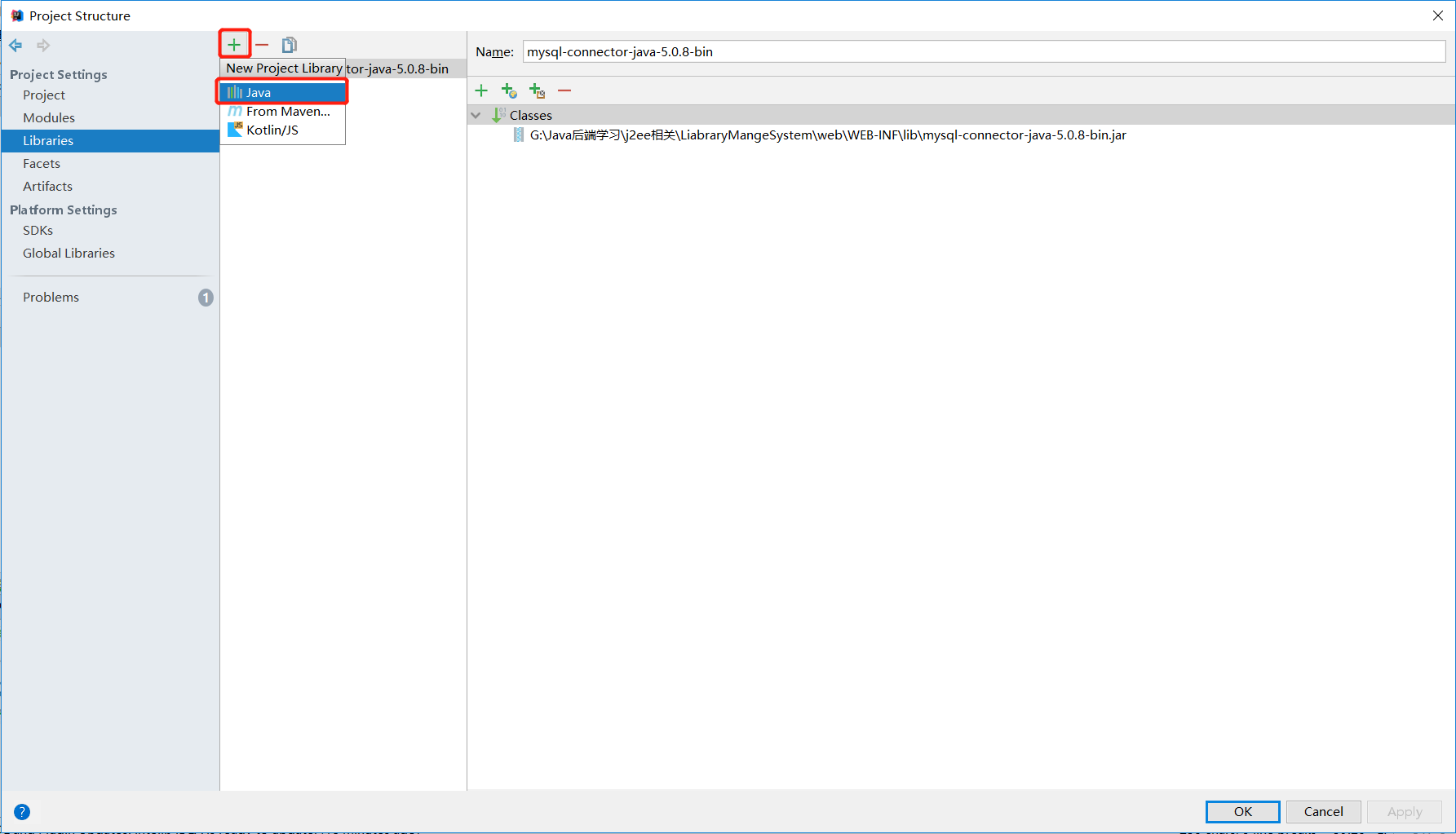Click the Back navigation arrow
Viewport: 1456px width, 834px height.
click(x=16, y=46)
